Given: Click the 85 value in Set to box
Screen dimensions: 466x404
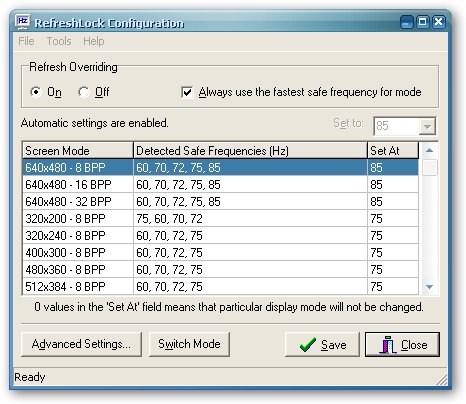Looking at the screenshot, I should (x=382, y=126).
